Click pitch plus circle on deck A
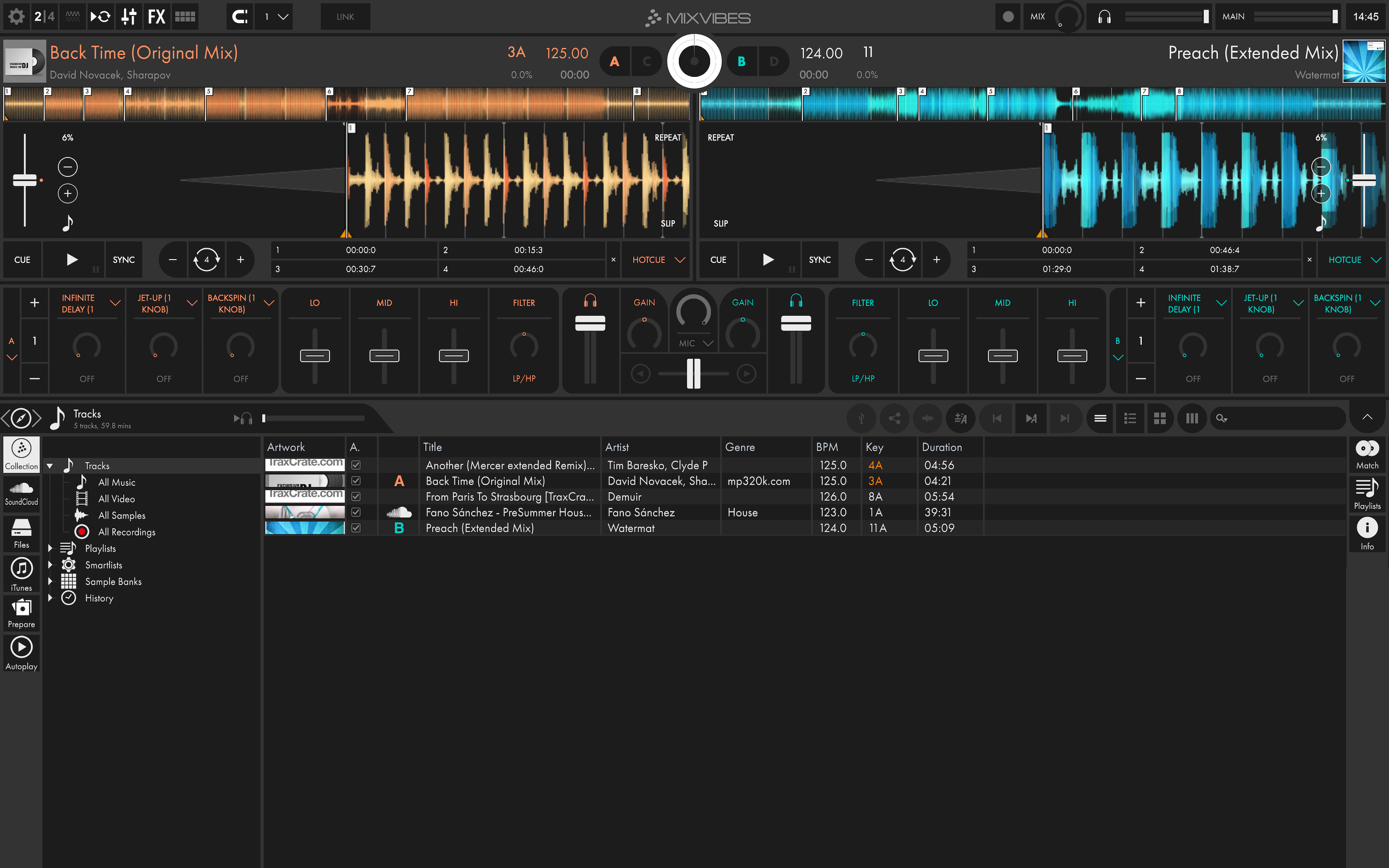The width and height of the screenshot is (1389, 868). pos(68,194)
